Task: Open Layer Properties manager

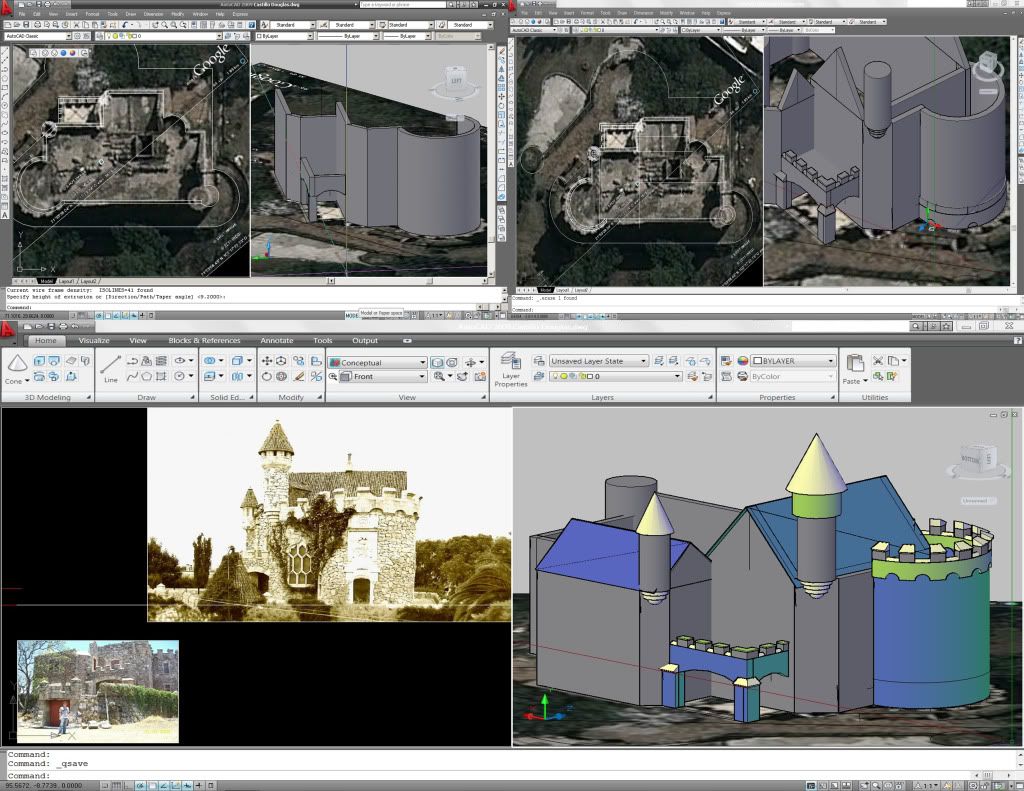Action: [x=511, y=369]
